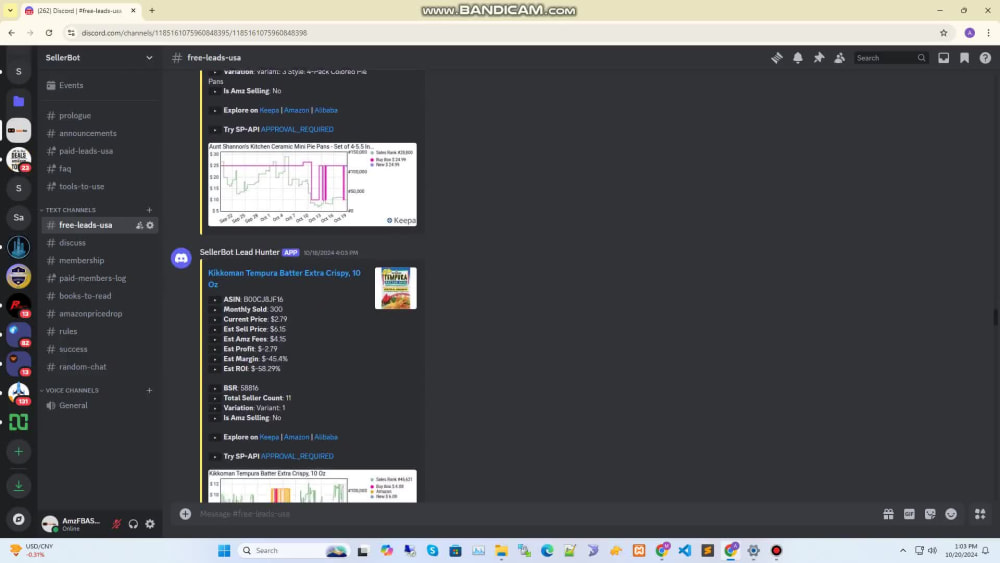Reload the page in Chrome
The height and width of the screenshot is (563, 1000).
click(49, 33)
